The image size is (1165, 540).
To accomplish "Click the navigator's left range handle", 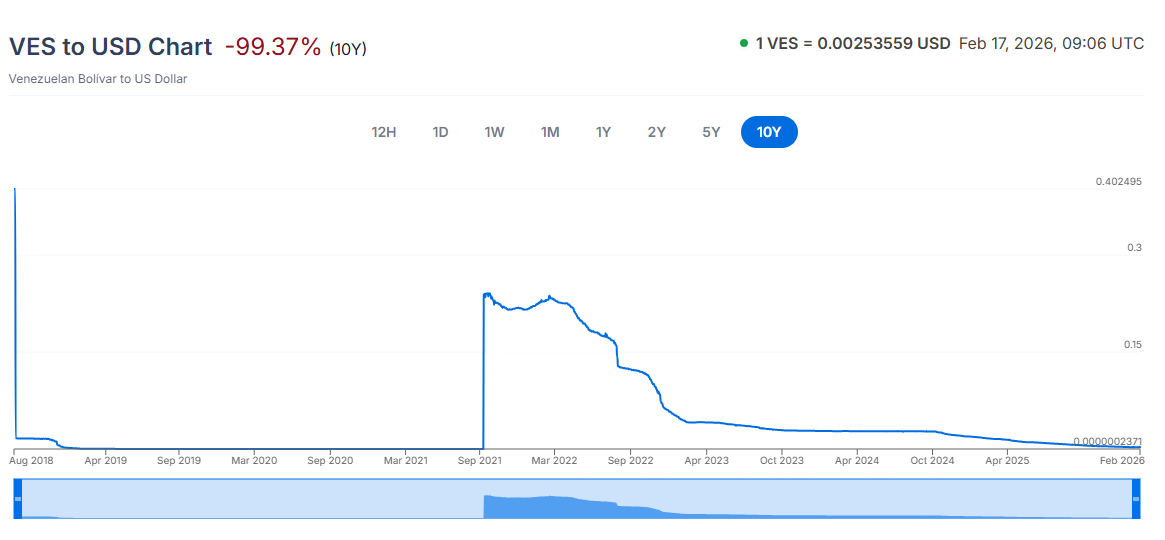I will 17,499.
